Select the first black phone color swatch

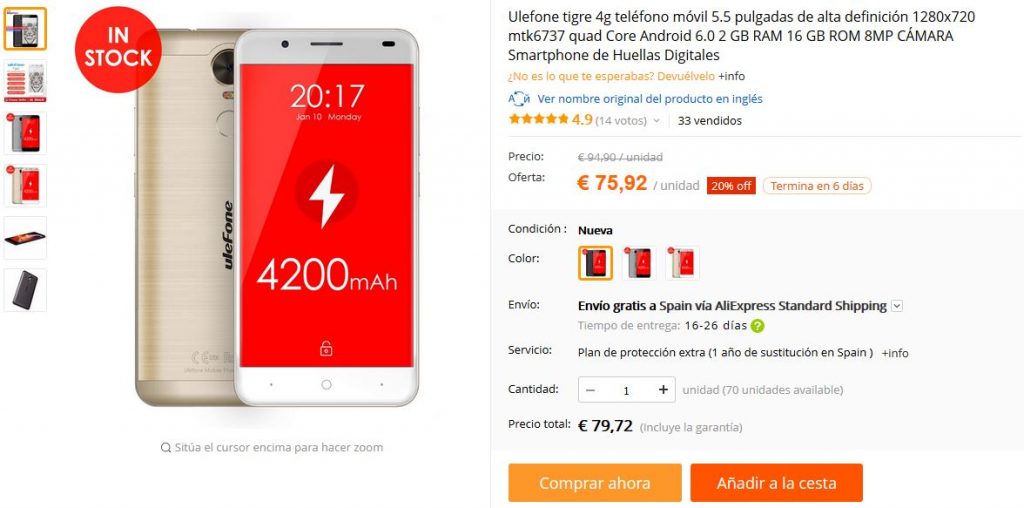pyautogui.click(x=595, y=263)
